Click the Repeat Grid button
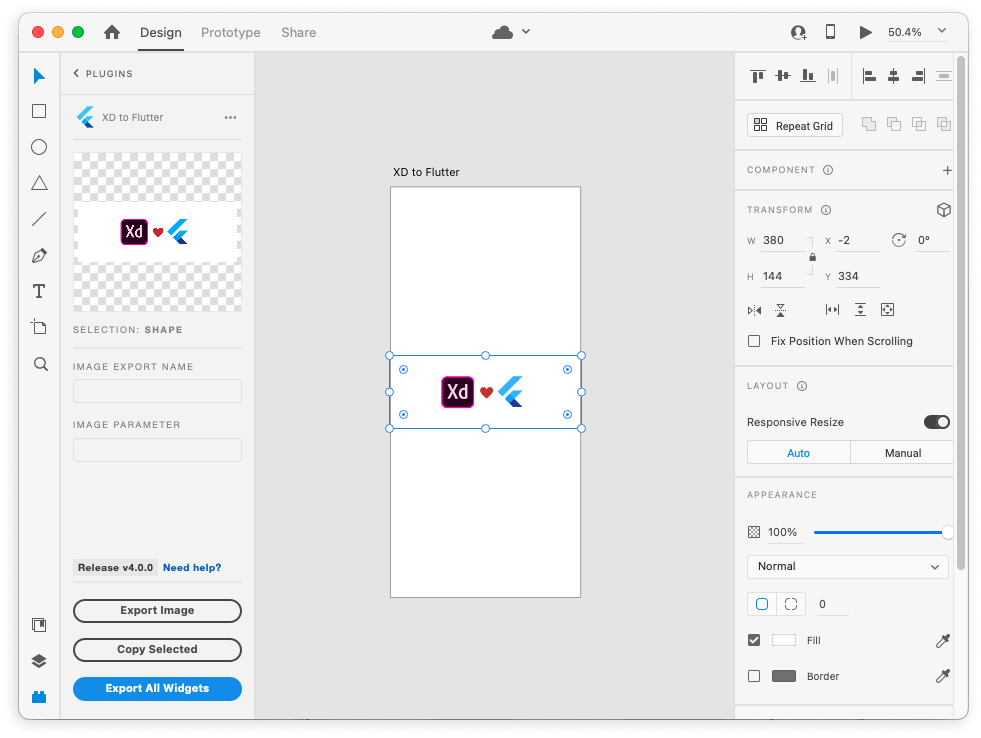The width and height of the screenshot is (981, 738). pyautogui.click(x=795, y=125)
